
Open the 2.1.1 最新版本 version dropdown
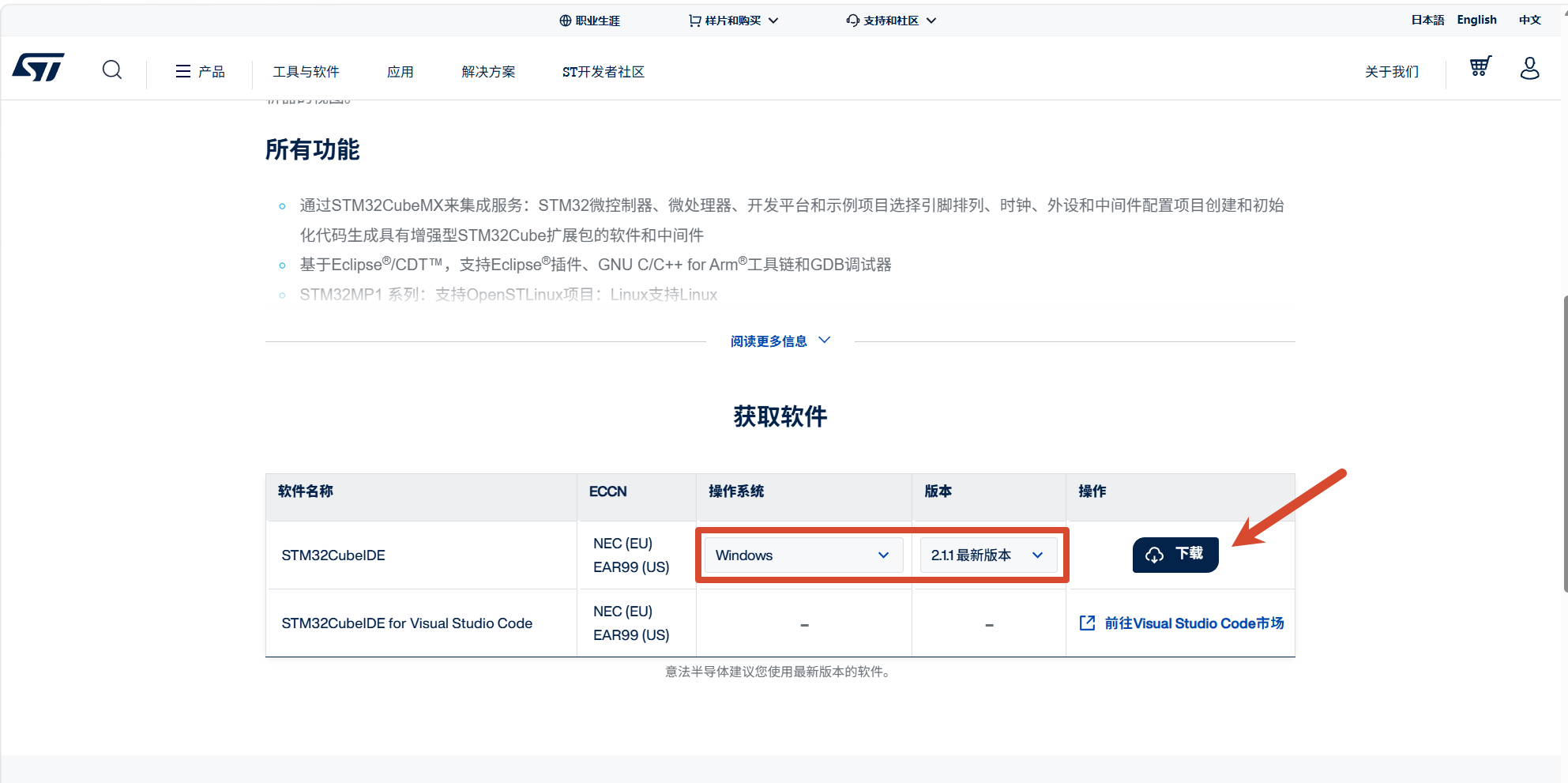point(988,555)
